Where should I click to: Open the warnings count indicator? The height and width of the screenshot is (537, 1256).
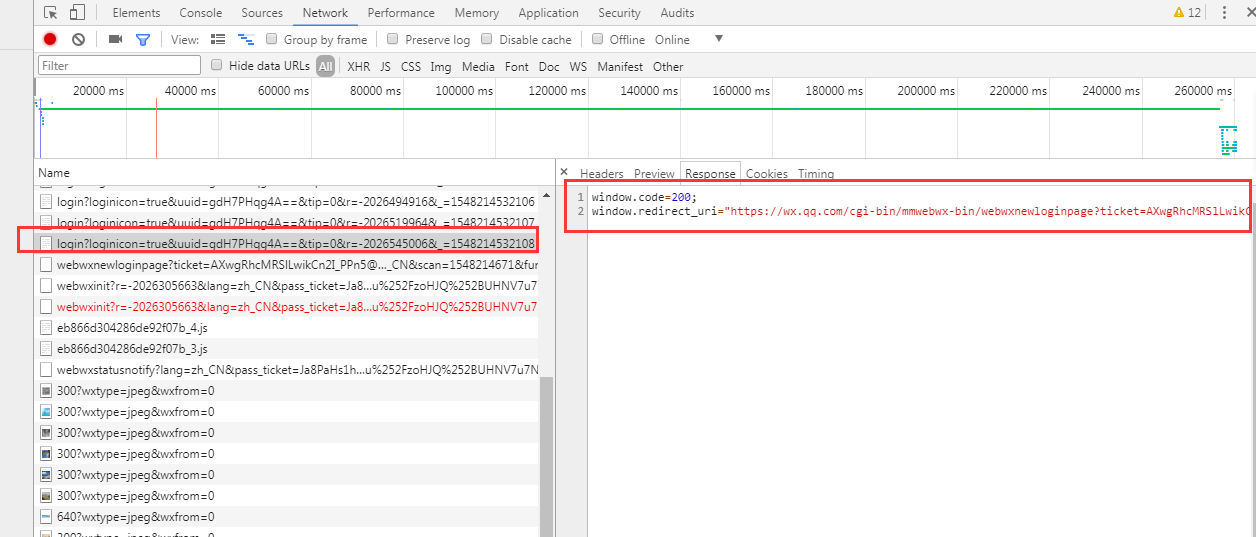[x=1188, y=13]
